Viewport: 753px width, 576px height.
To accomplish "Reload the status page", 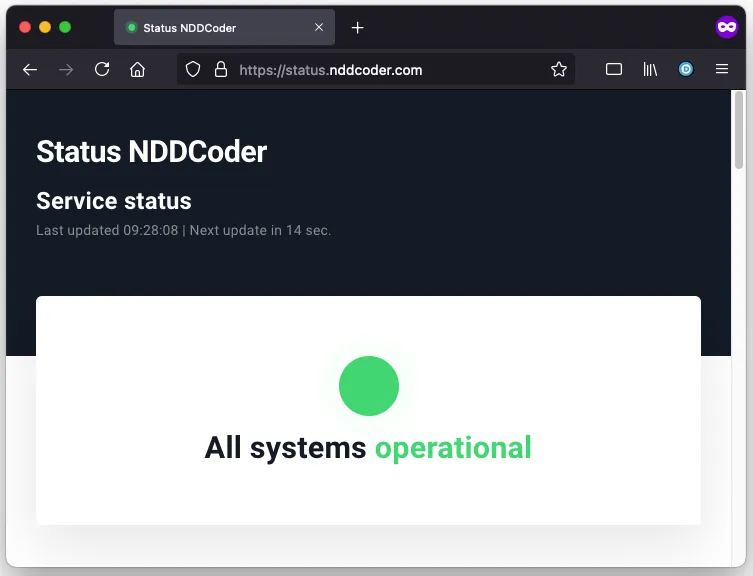I will pyautogui.click(x=102, y=70).
